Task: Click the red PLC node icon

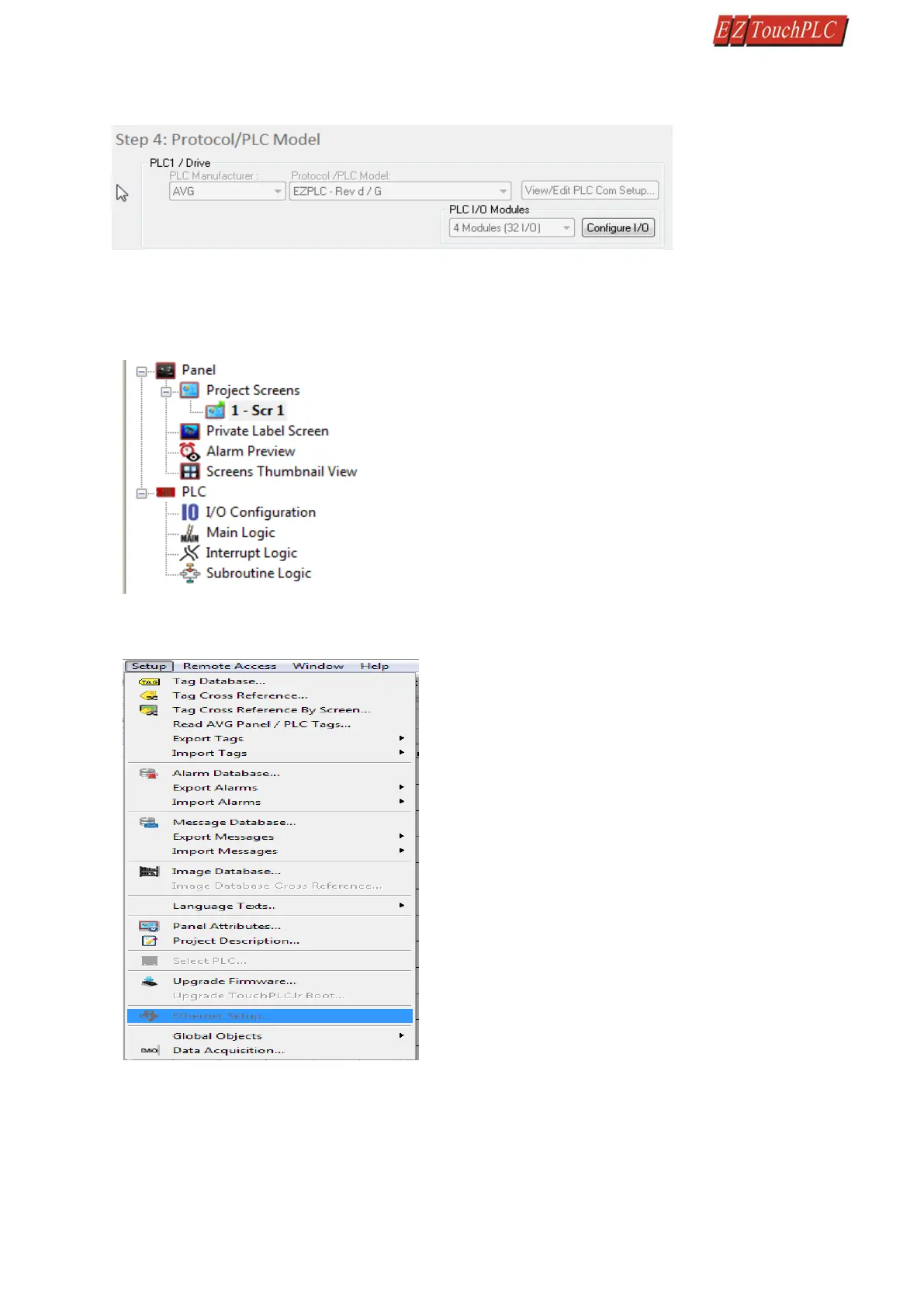Action: 165,492
